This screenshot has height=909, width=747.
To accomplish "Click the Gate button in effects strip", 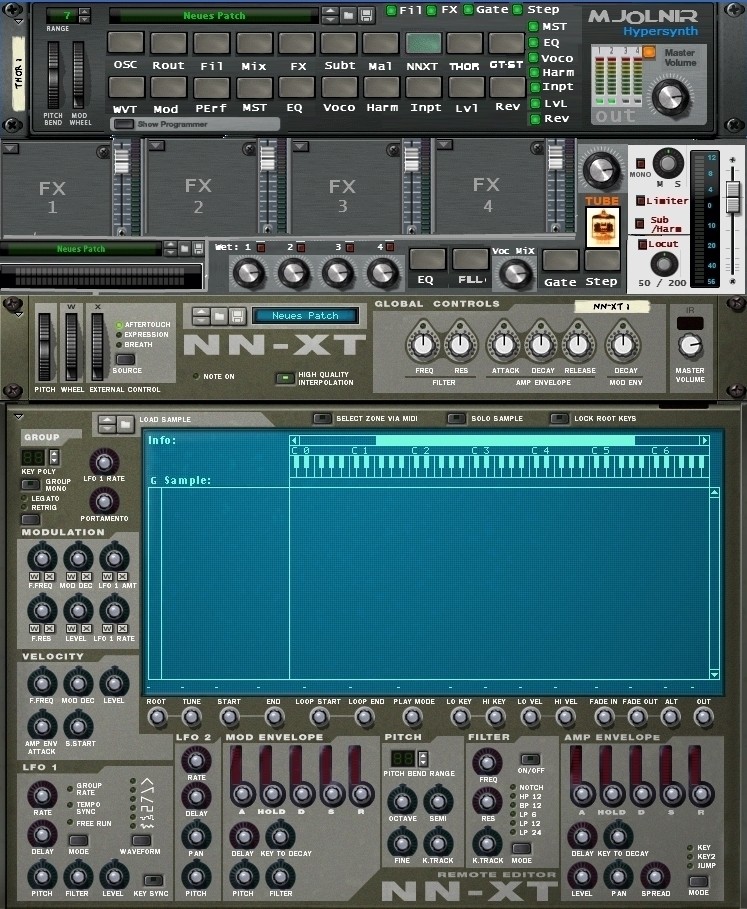I will click(560, 260).
